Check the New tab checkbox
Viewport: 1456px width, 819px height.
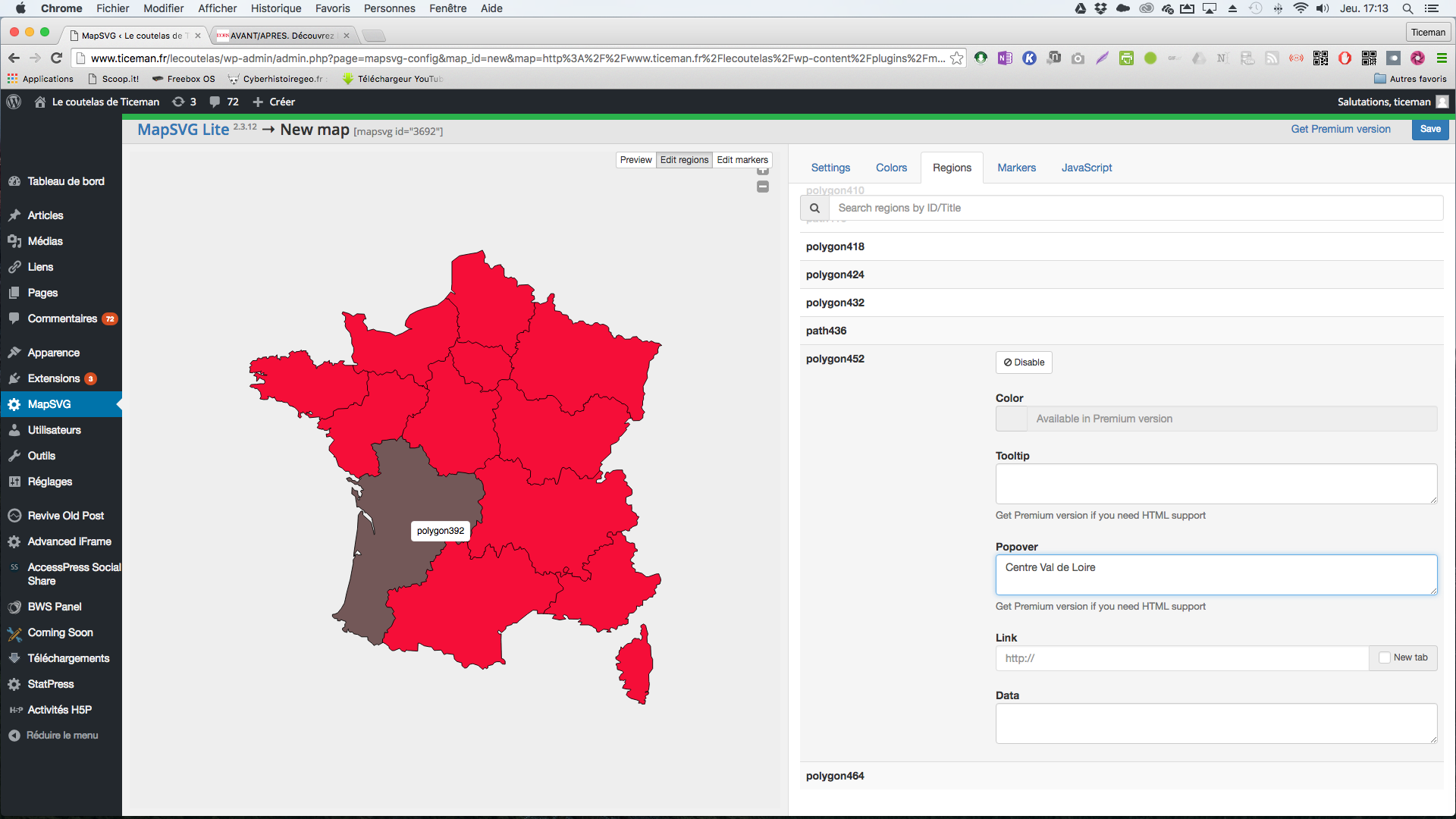coord(1385,658)
